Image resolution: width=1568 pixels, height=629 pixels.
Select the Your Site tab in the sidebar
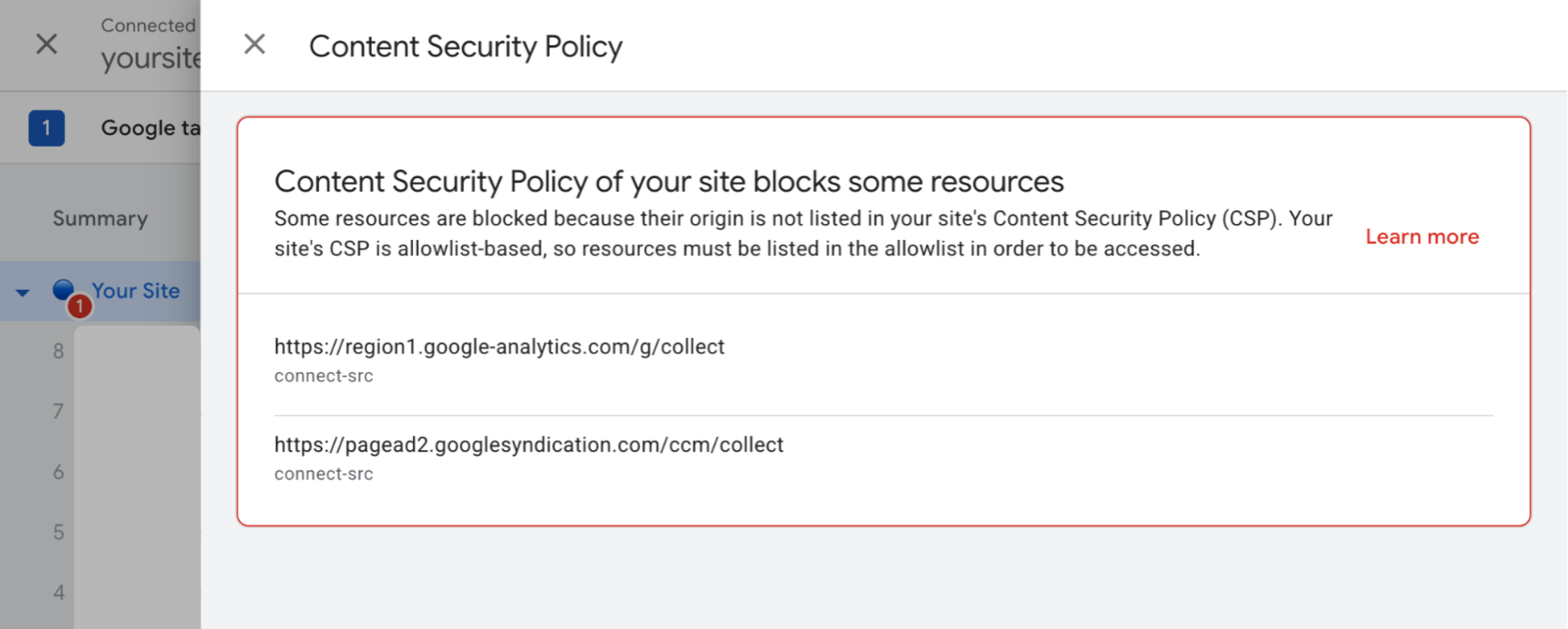coord(135,290)
